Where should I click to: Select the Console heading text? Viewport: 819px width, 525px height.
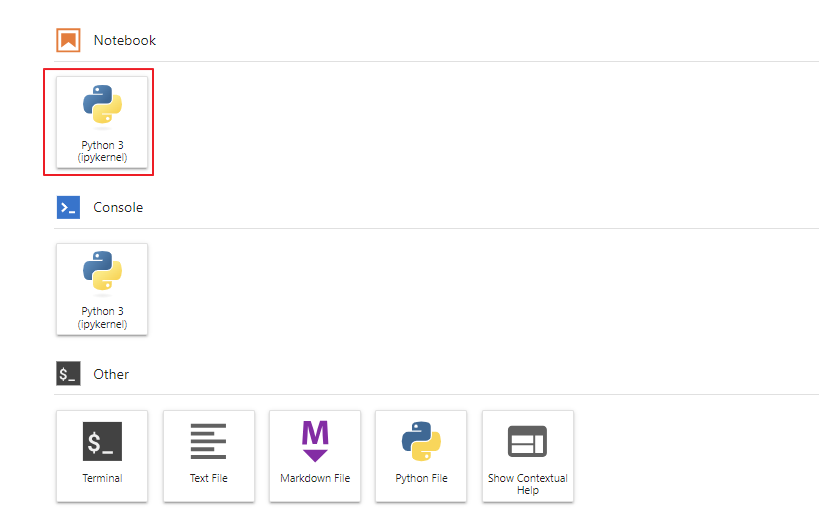[x=118, y=207]
